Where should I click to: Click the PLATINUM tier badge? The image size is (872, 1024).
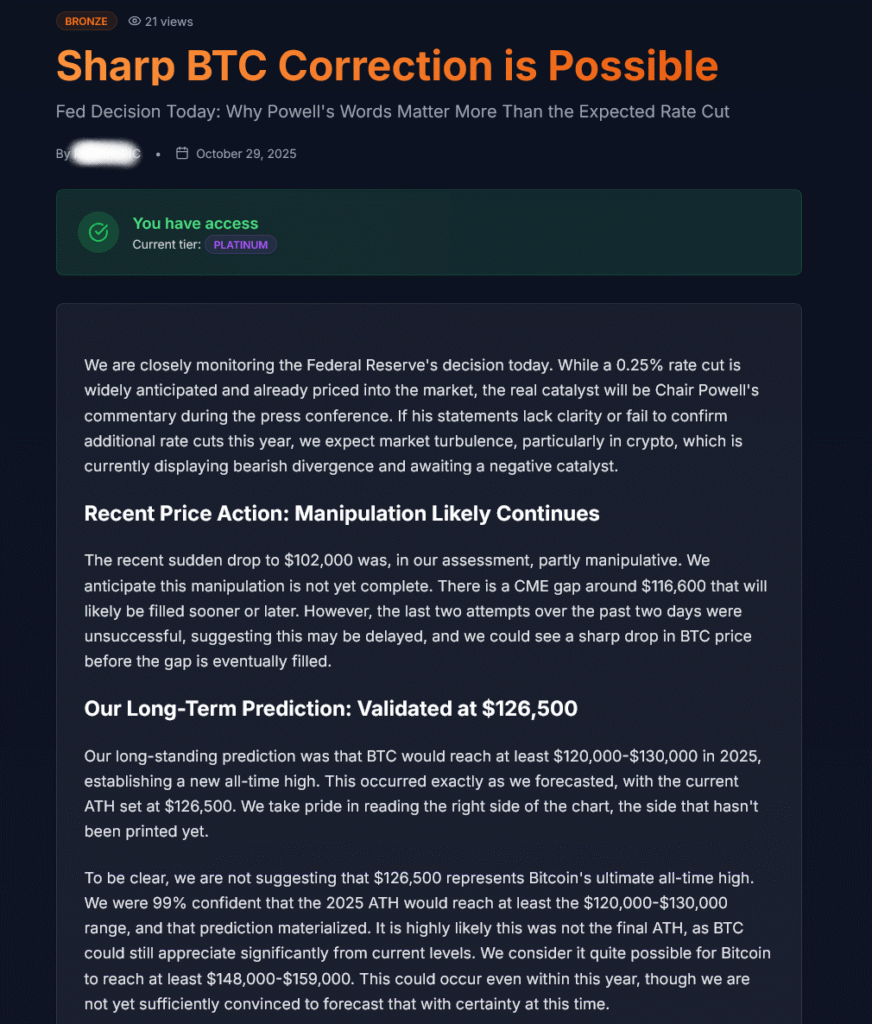pos(240,244)
